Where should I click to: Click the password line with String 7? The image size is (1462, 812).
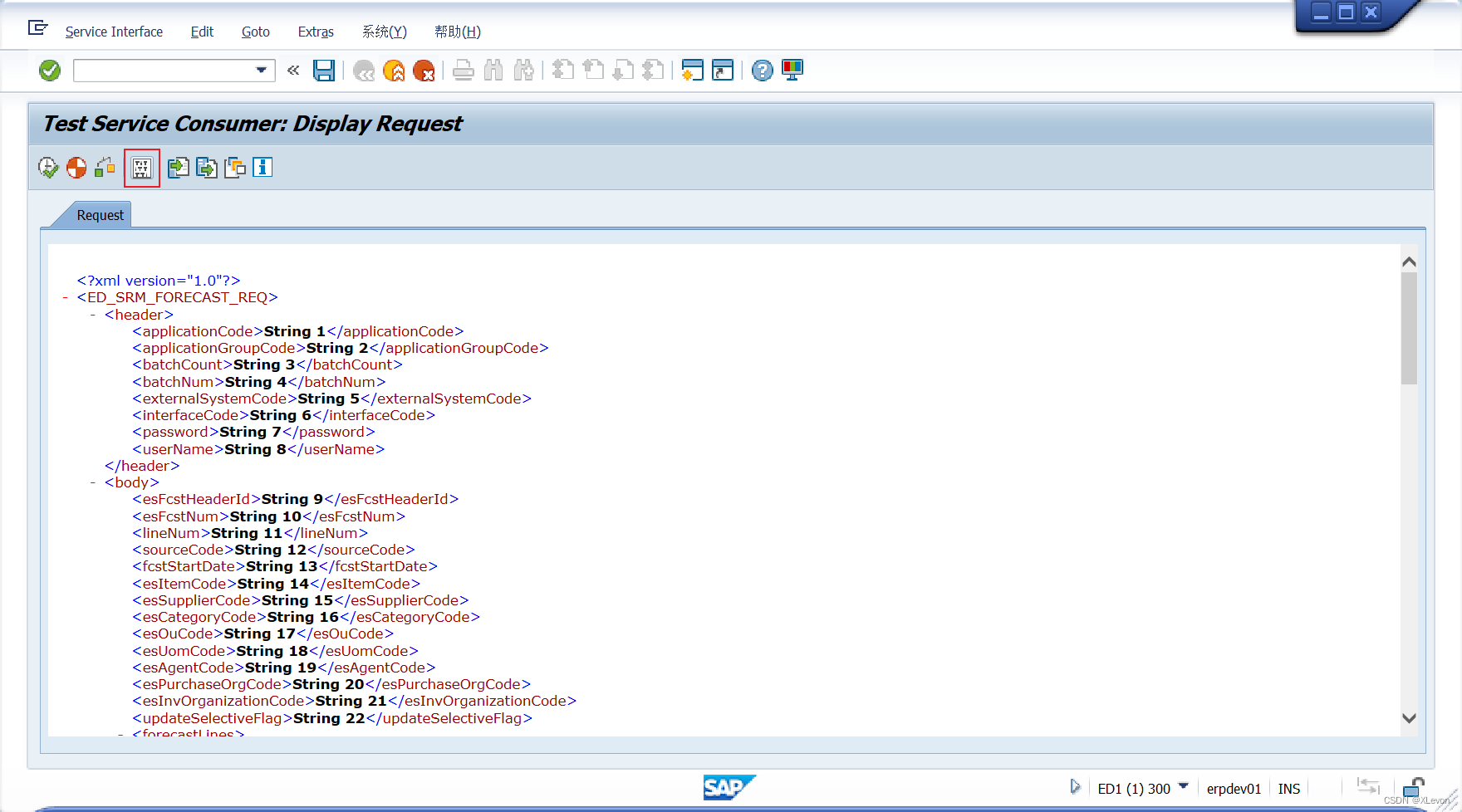coord(253,432)
